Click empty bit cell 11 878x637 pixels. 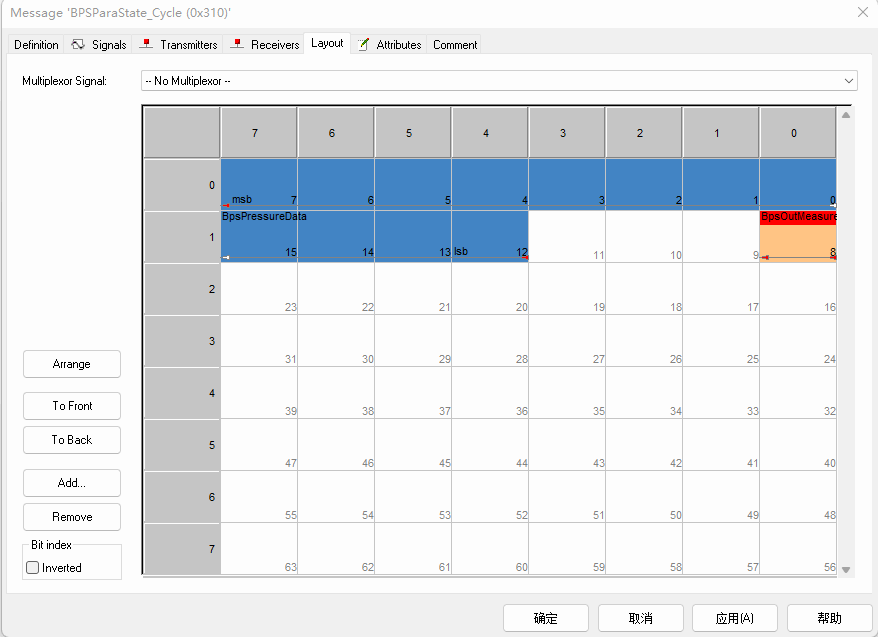coord(567,237)
